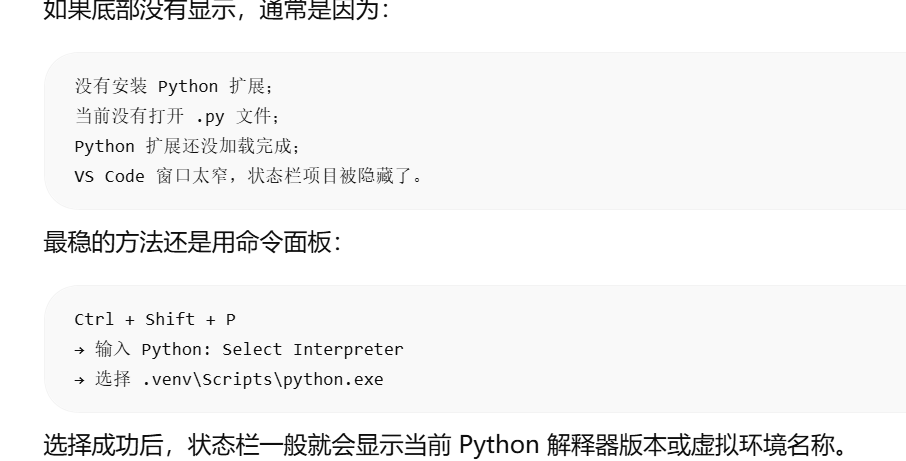Click the word 'Shift' in the shortcut
This screenshot has height=461, width=906.
tap(170, 319)
